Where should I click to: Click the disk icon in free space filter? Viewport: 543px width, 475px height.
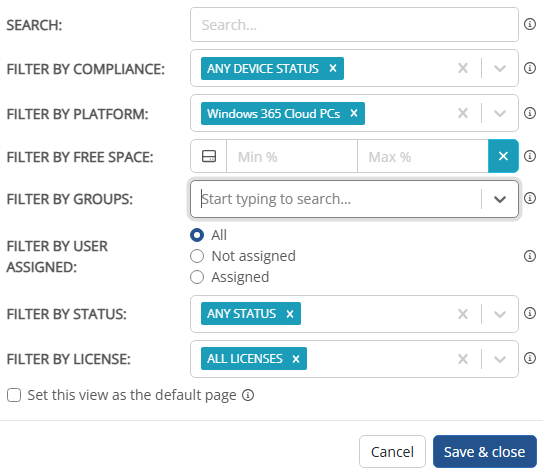pyautogui.click(x=209, y=156)
